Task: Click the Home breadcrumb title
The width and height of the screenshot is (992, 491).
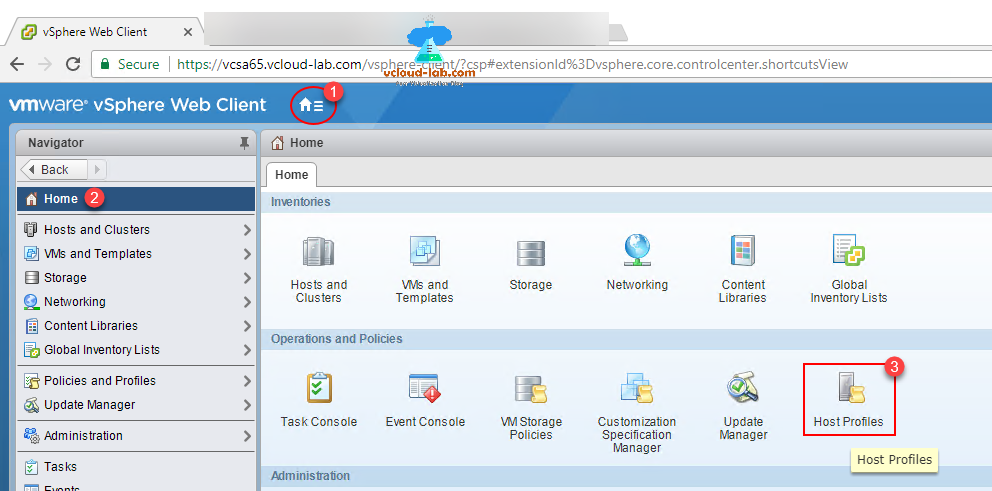Action: tap(306, 143)
